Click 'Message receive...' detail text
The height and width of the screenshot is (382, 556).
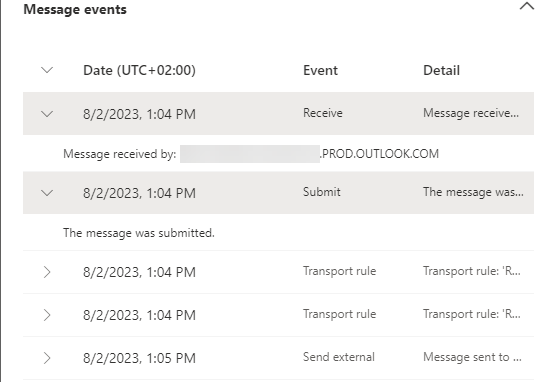tap(471, 113)
